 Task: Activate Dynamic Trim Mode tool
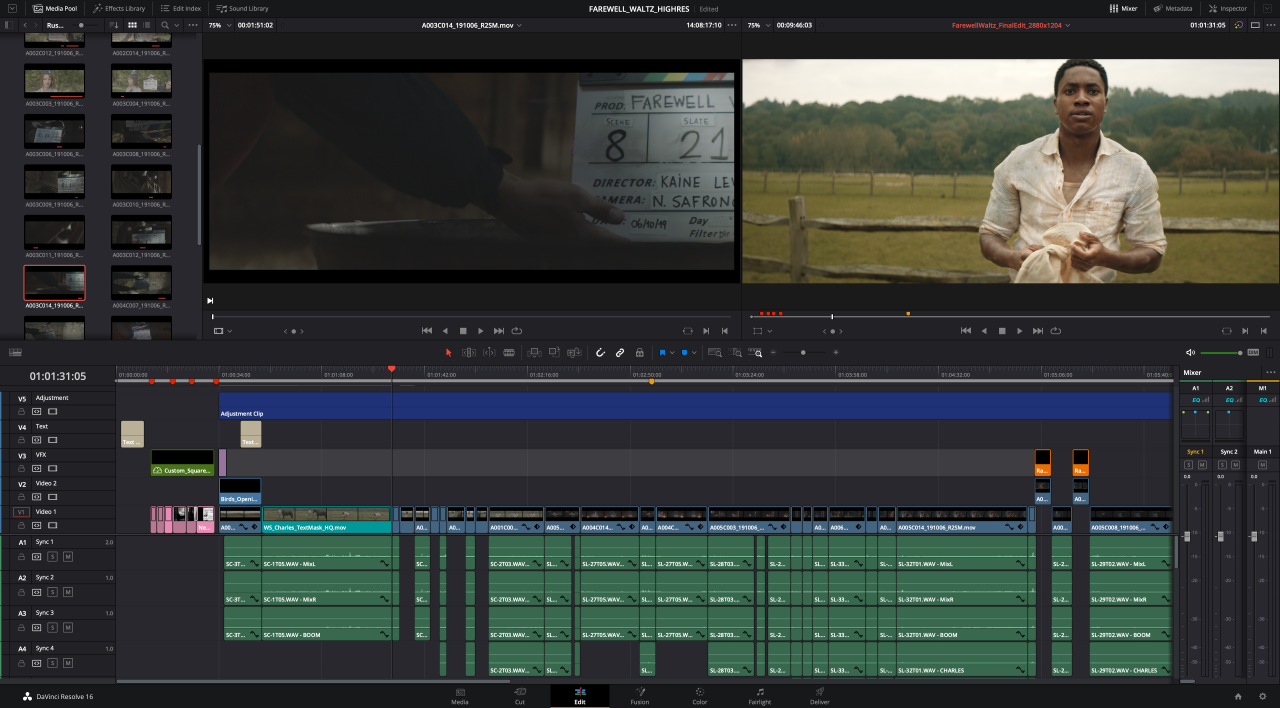coord(489,352)
